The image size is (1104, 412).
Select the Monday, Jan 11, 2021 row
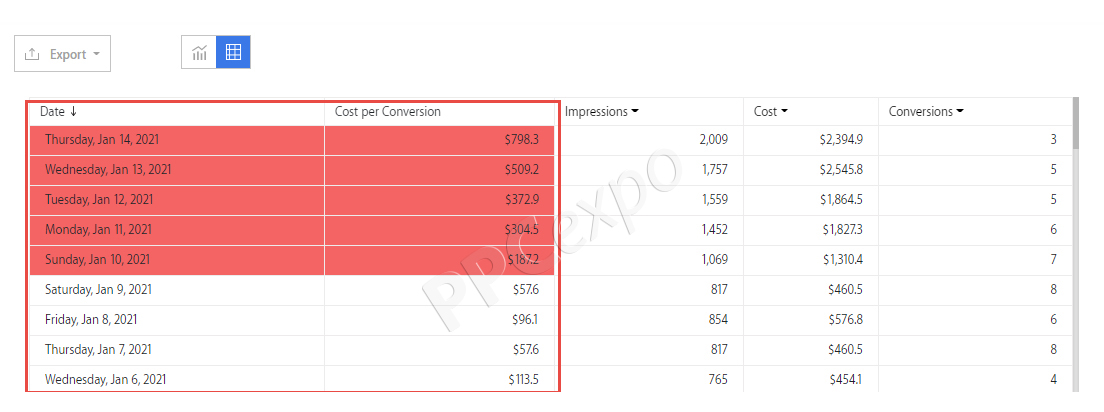pyautogui.click(x=98, y=230)
